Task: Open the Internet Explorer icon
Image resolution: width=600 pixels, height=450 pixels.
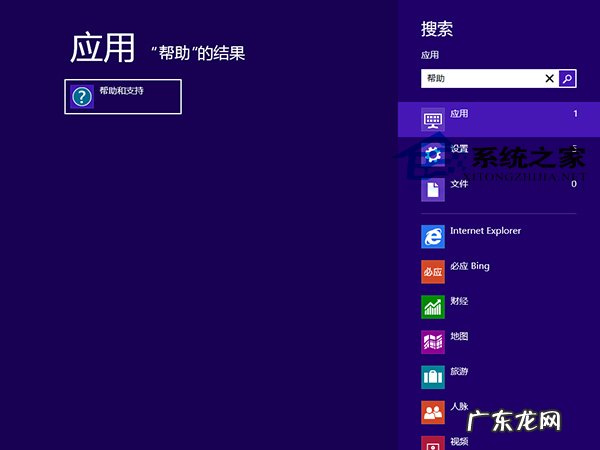Action: tap(433, 236)
